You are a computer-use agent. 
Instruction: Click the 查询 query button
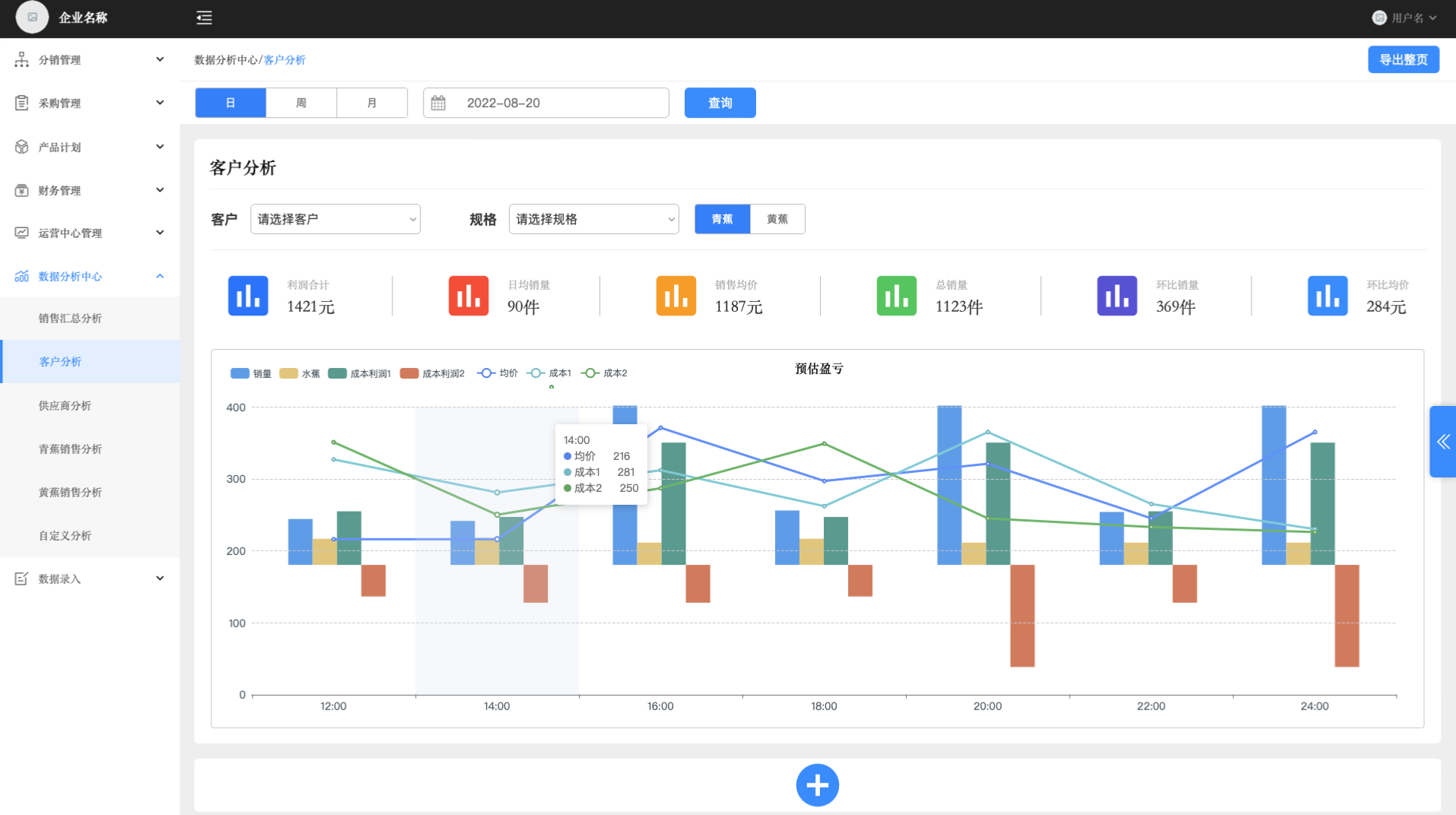tap(720, 103)
